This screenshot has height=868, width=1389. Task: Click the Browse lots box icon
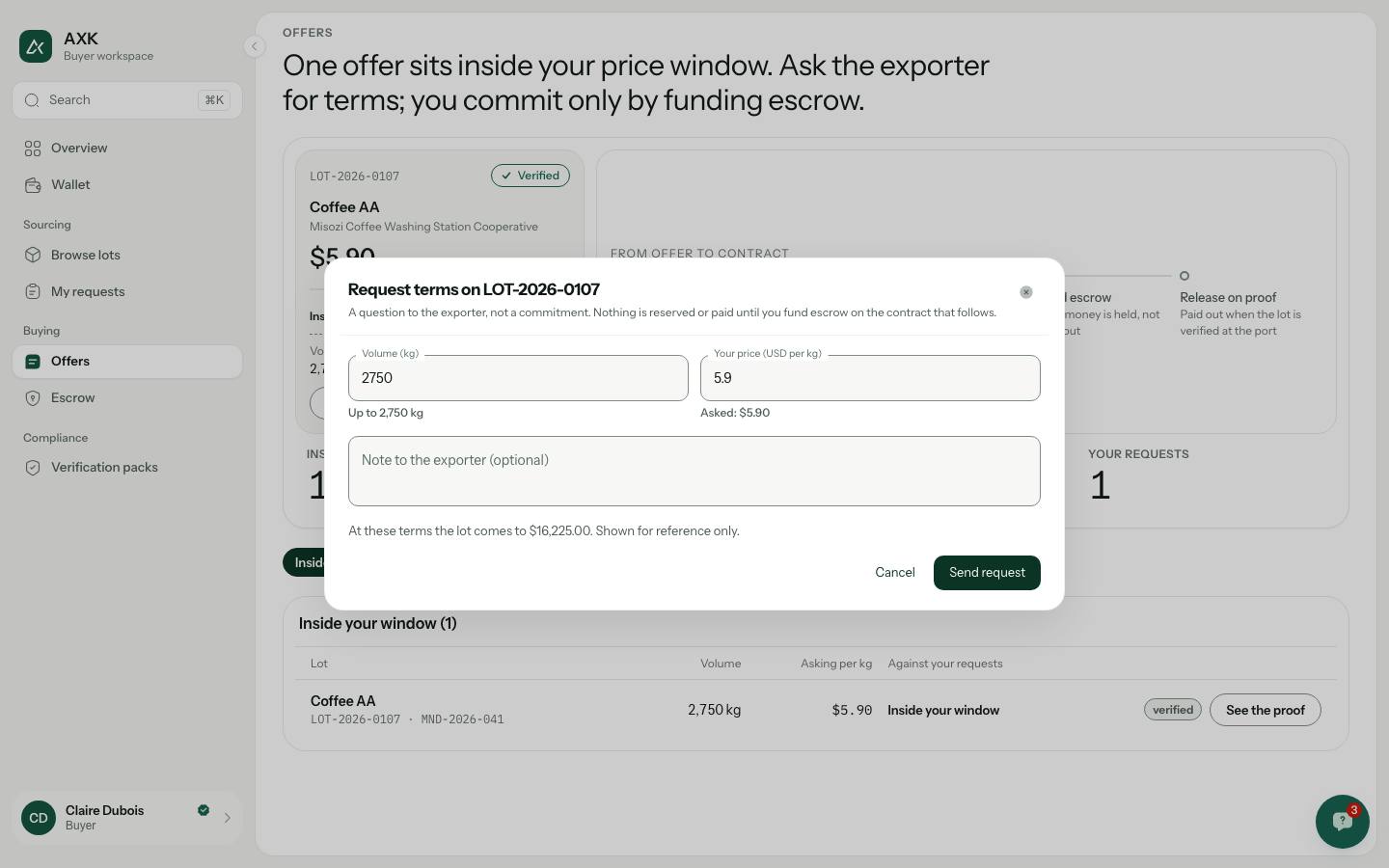[x=33, y=256]
